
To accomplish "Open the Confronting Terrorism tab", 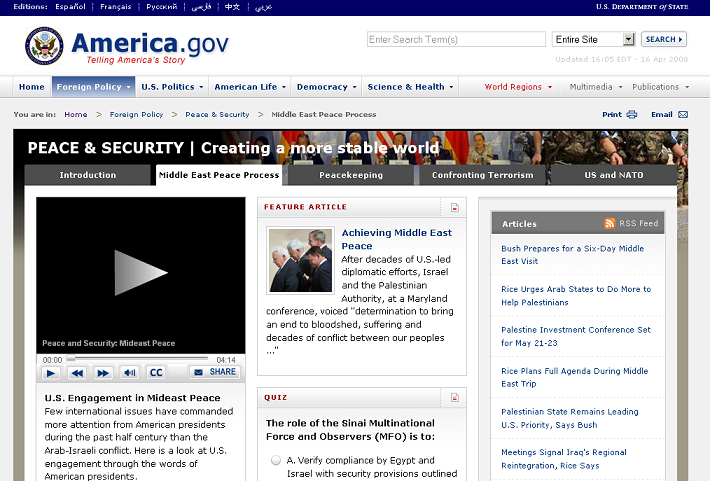I will 482,175.
